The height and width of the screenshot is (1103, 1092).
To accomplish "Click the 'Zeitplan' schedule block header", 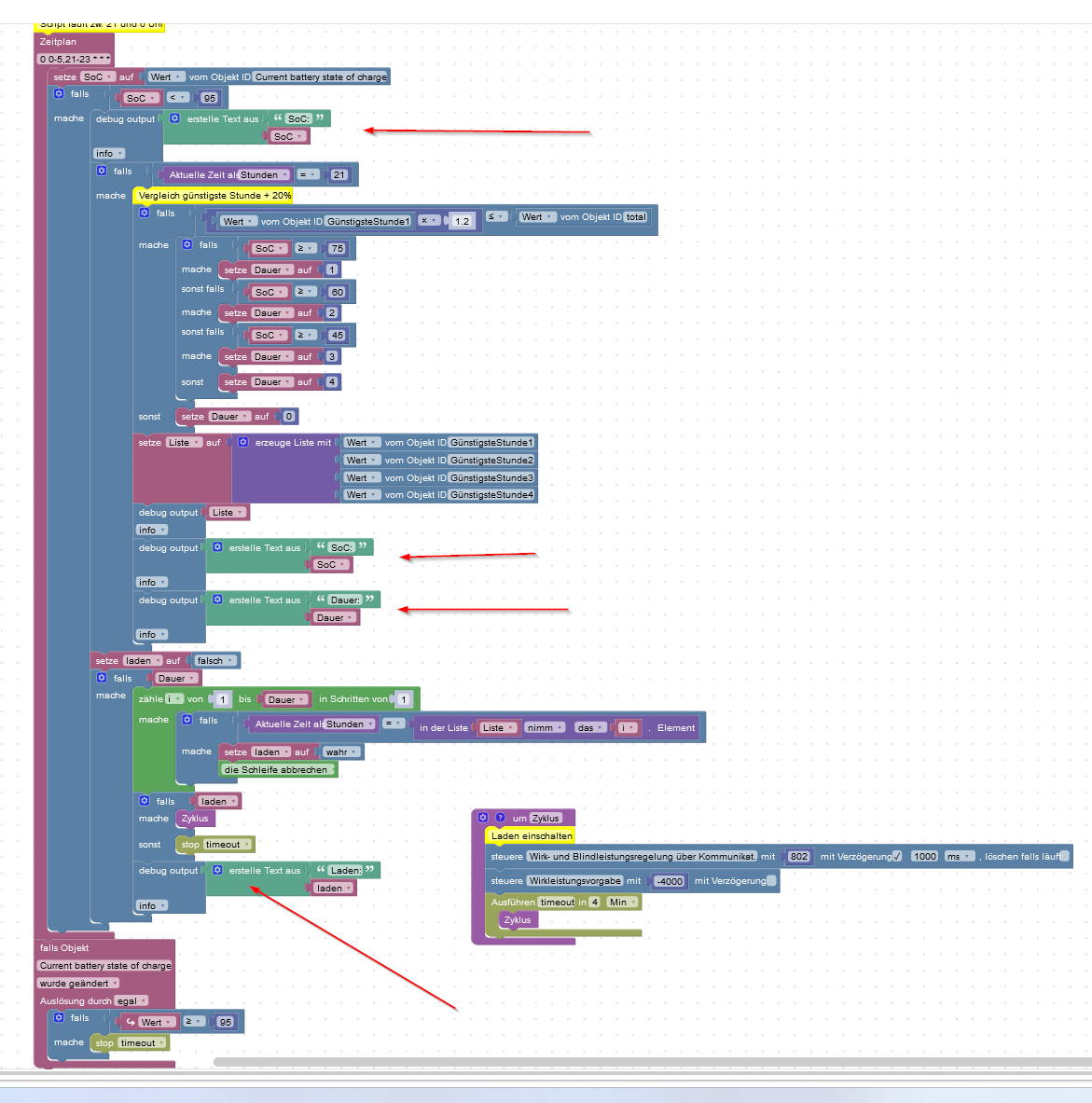I will 58,42.
